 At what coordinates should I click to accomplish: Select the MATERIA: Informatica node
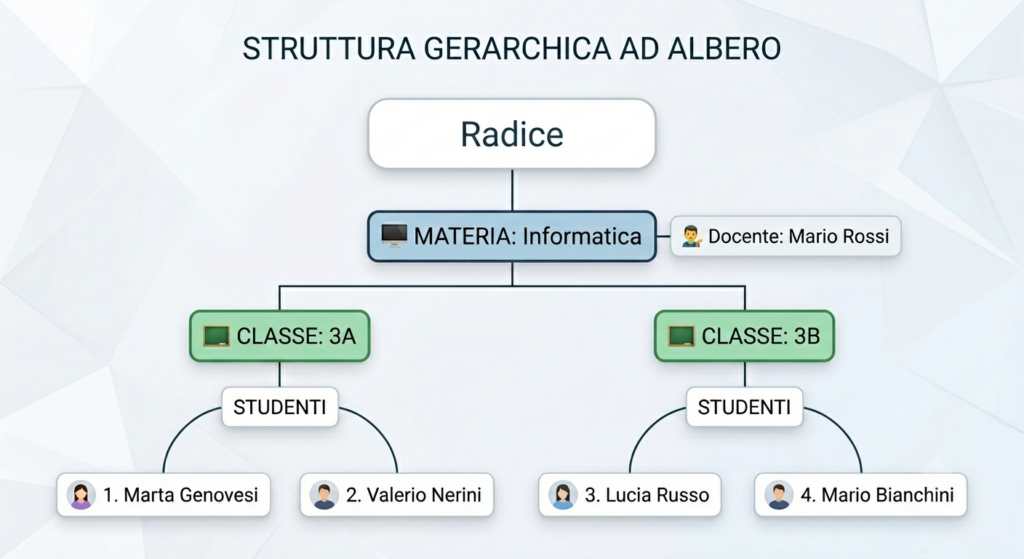(512, 236)
